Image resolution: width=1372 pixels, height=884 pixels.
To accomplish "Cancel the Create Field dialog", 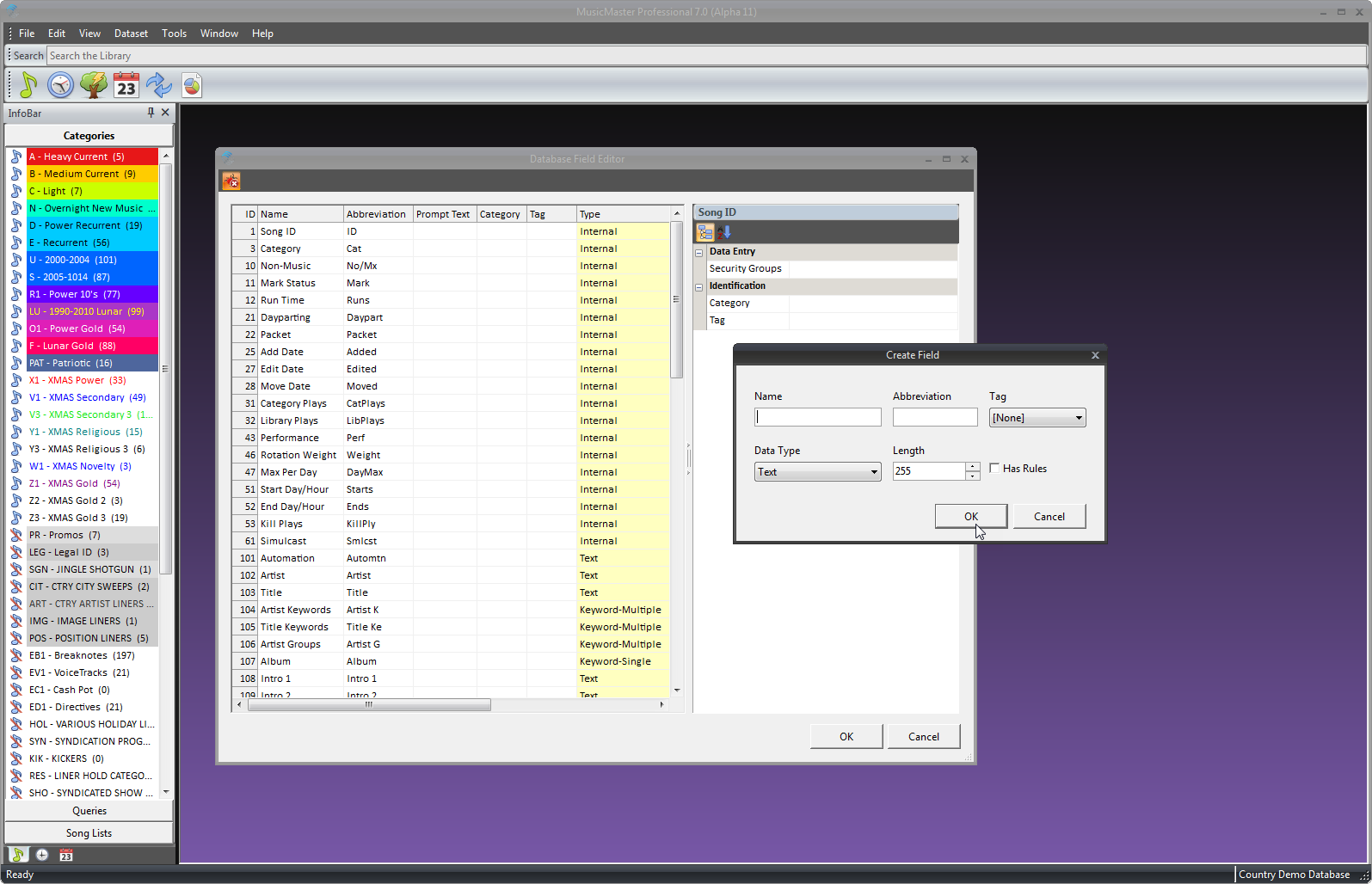I will (1049, 516).
